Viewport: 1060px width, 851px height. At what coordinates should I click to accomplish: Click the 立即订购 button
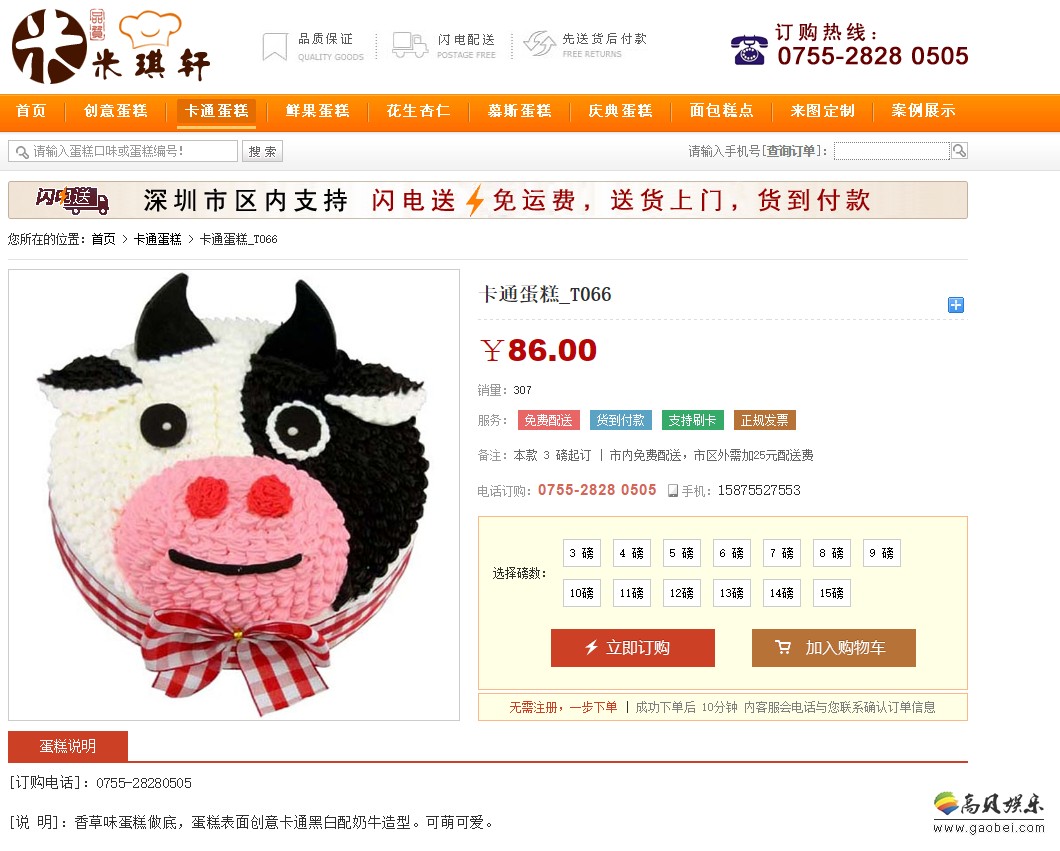pos(633,648)
